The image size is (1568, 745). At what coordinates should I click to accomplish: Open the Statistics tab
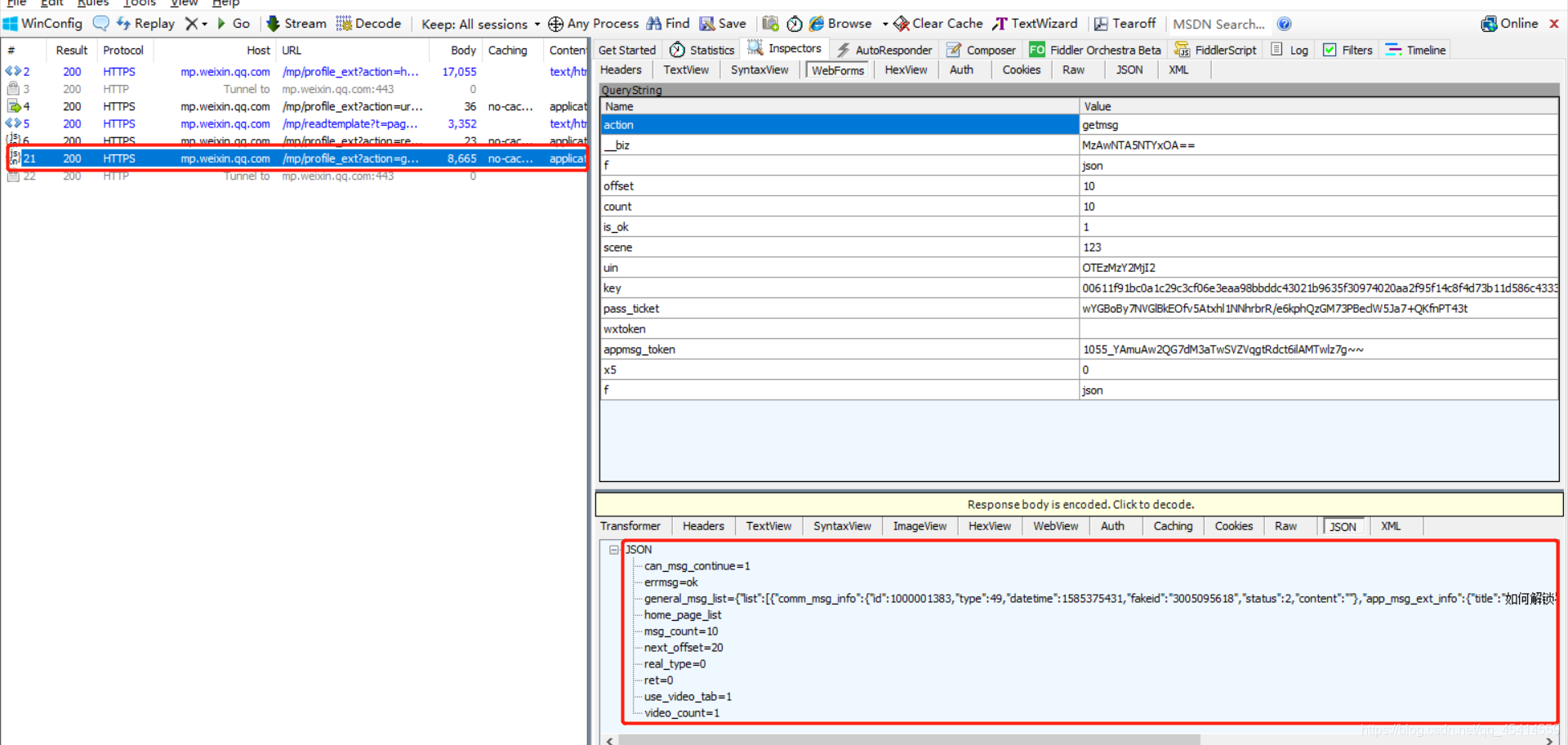(702, 50)
